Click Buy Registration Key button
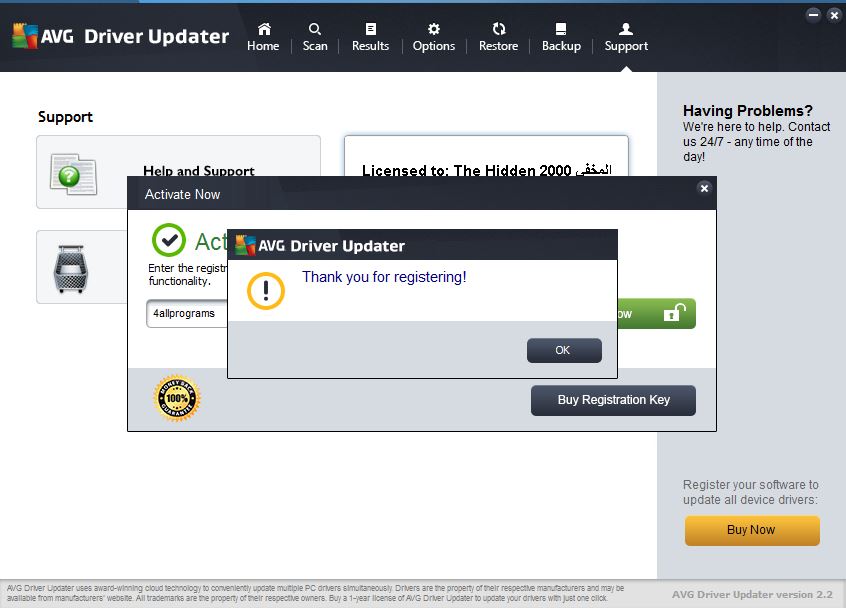This screenshot has height=608, width=846. point(613,400)
